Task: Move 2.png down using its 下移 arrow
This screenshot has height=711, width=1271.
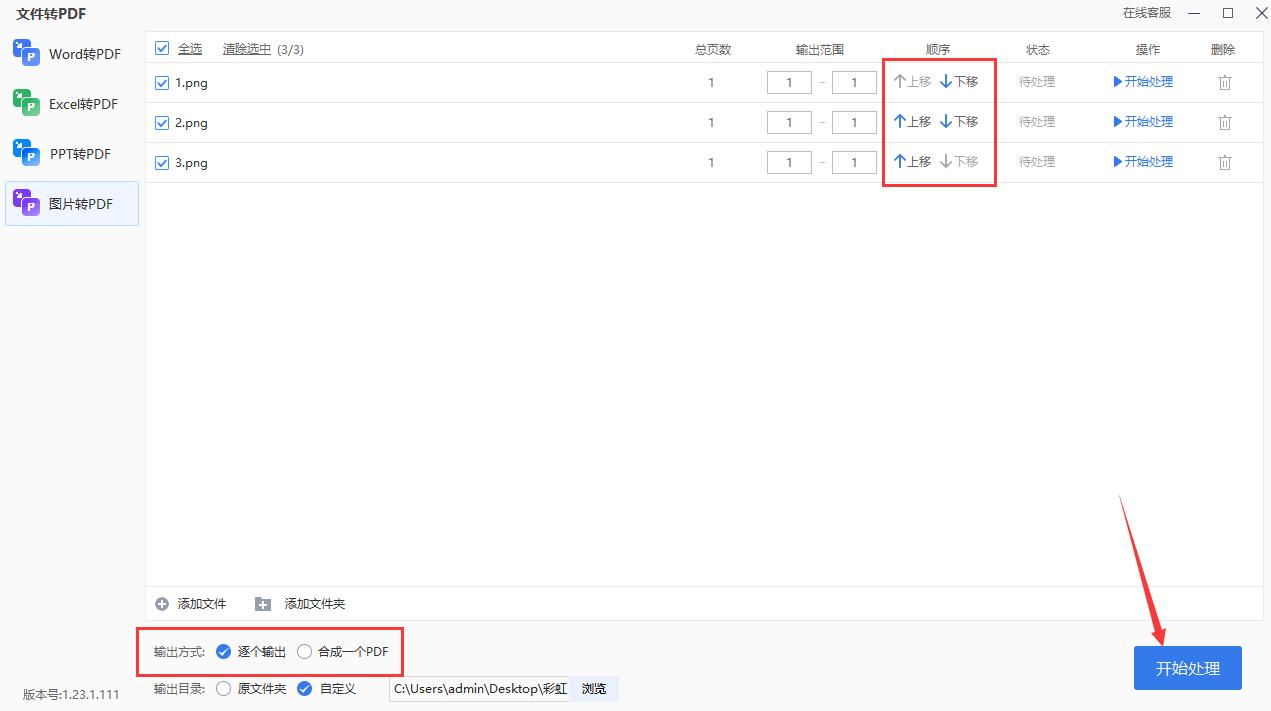Action: pos(957,121)
